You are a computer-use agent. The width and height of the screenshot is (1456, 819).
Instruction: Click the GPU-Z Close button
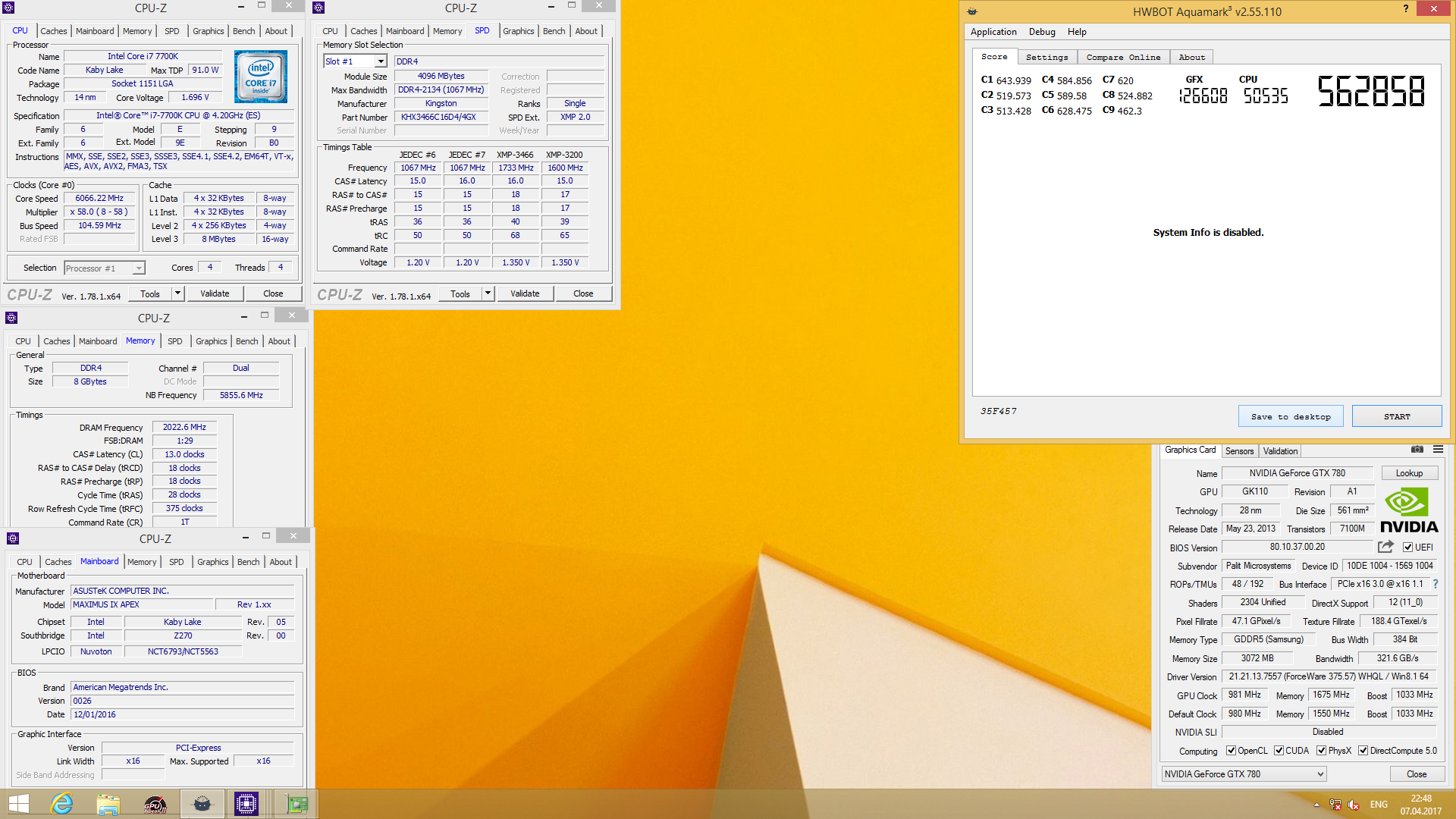[x=1417, y=774]
